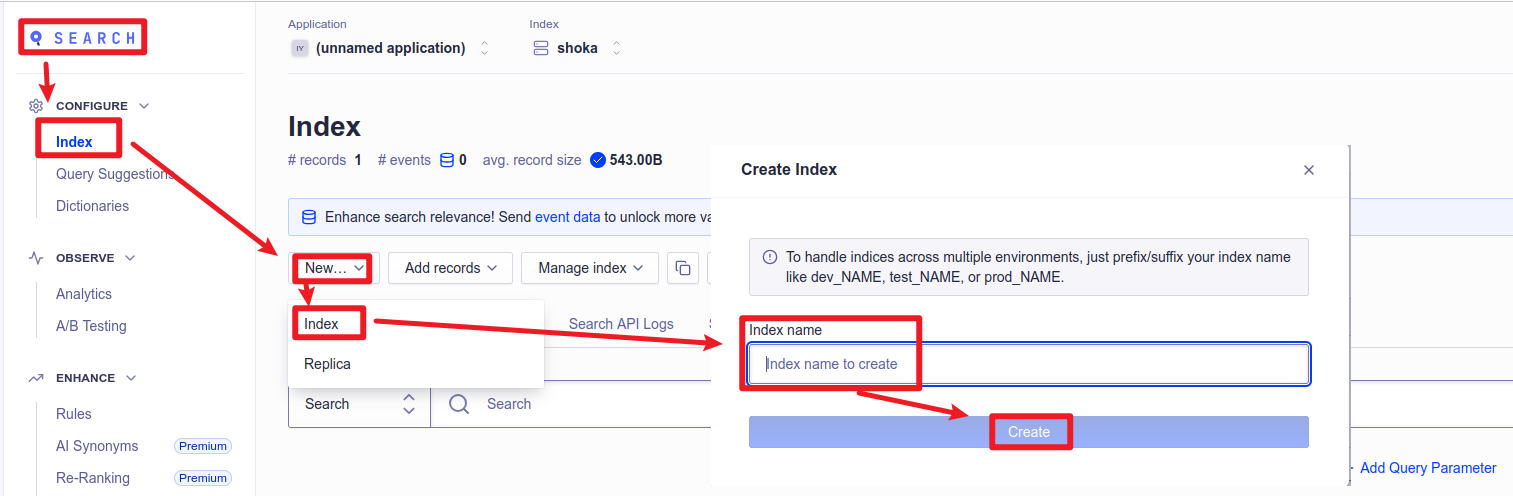Collapse the Configure sidebar section
Image resolution: width=1513 pixels, height=496 pixels.
(x=144, y=106)
